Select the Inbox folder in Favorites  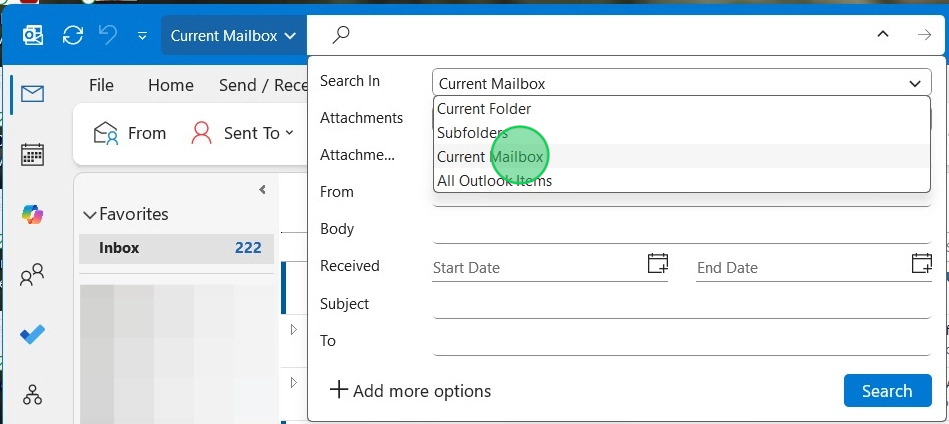[176, 248]
